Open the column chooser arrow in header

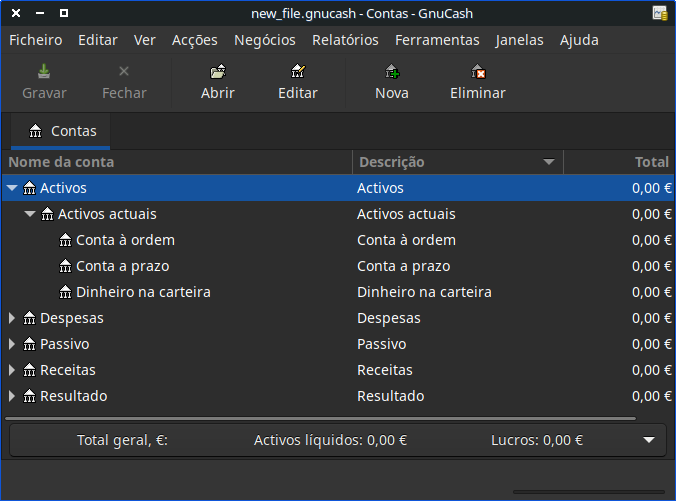pos(549,162)
